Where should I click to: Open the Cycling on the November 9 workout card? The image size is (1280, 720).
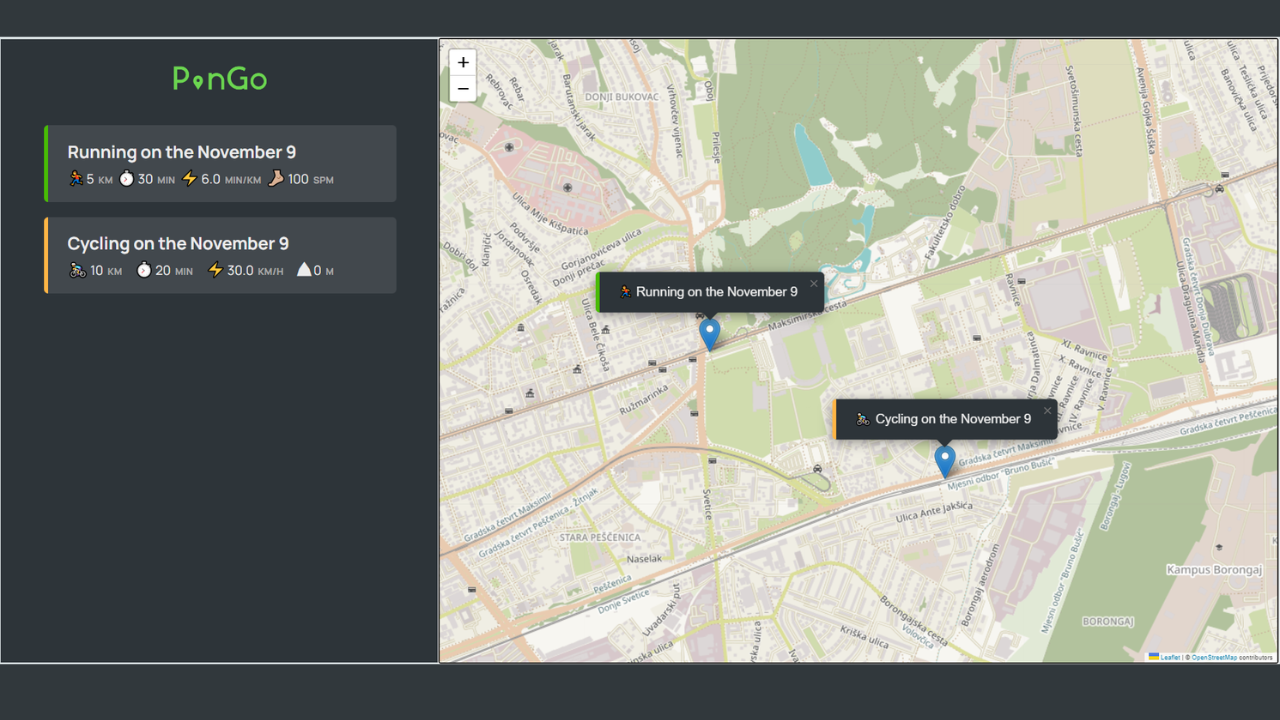point(220,255)
